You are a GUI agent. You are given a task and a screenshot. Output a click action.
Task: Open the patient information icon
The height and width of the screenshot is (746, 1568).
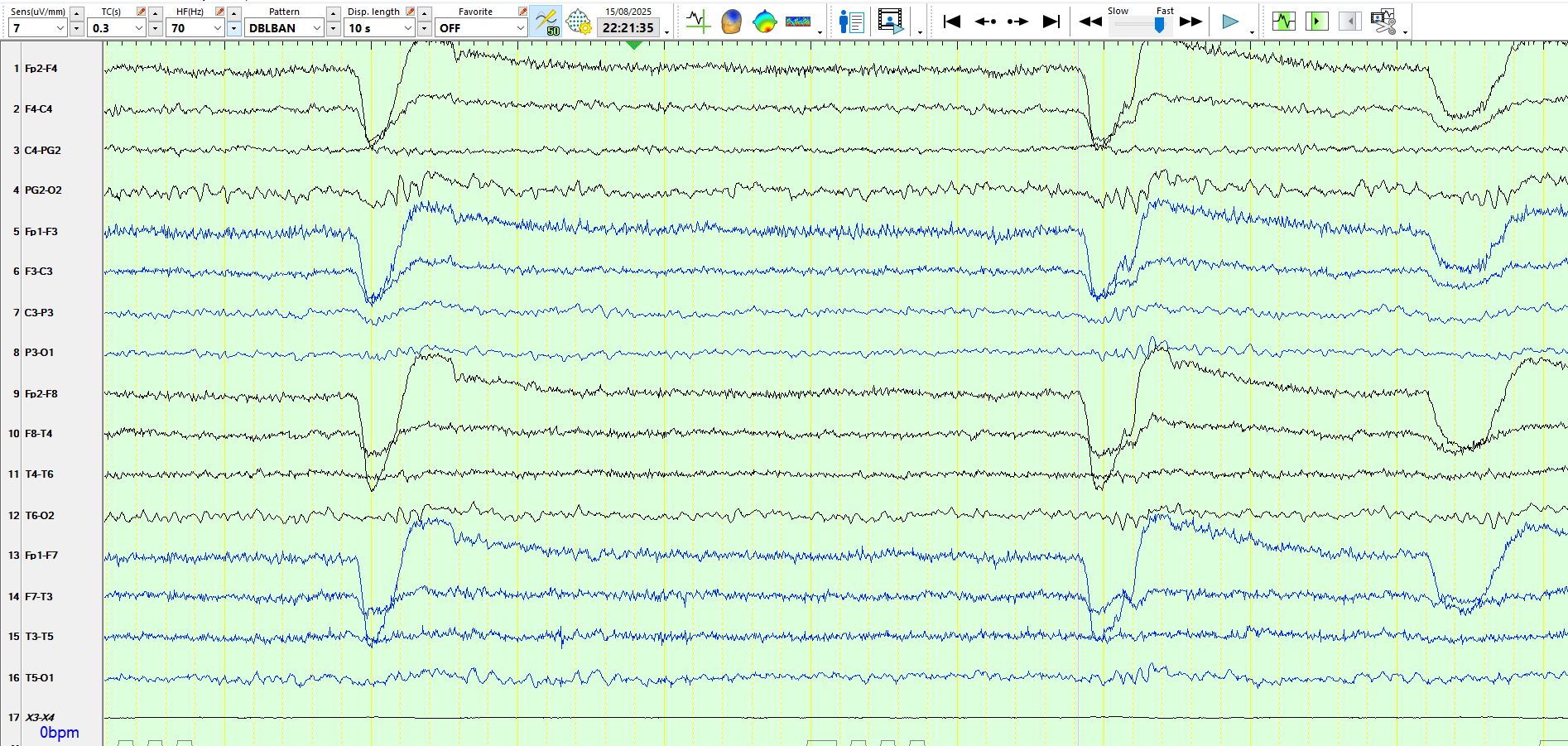click(851, 22)
